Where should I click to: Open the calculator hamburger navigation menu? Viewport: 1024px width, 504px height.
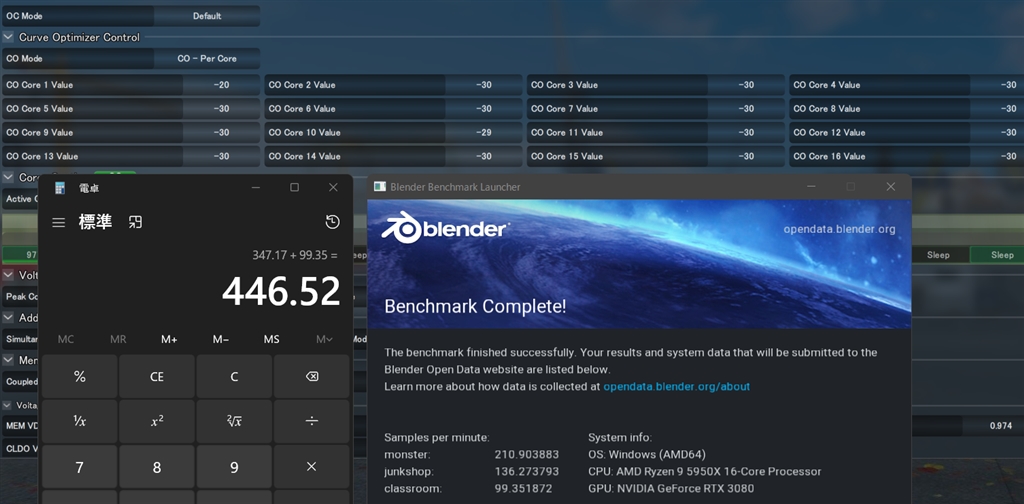[59, 222]
